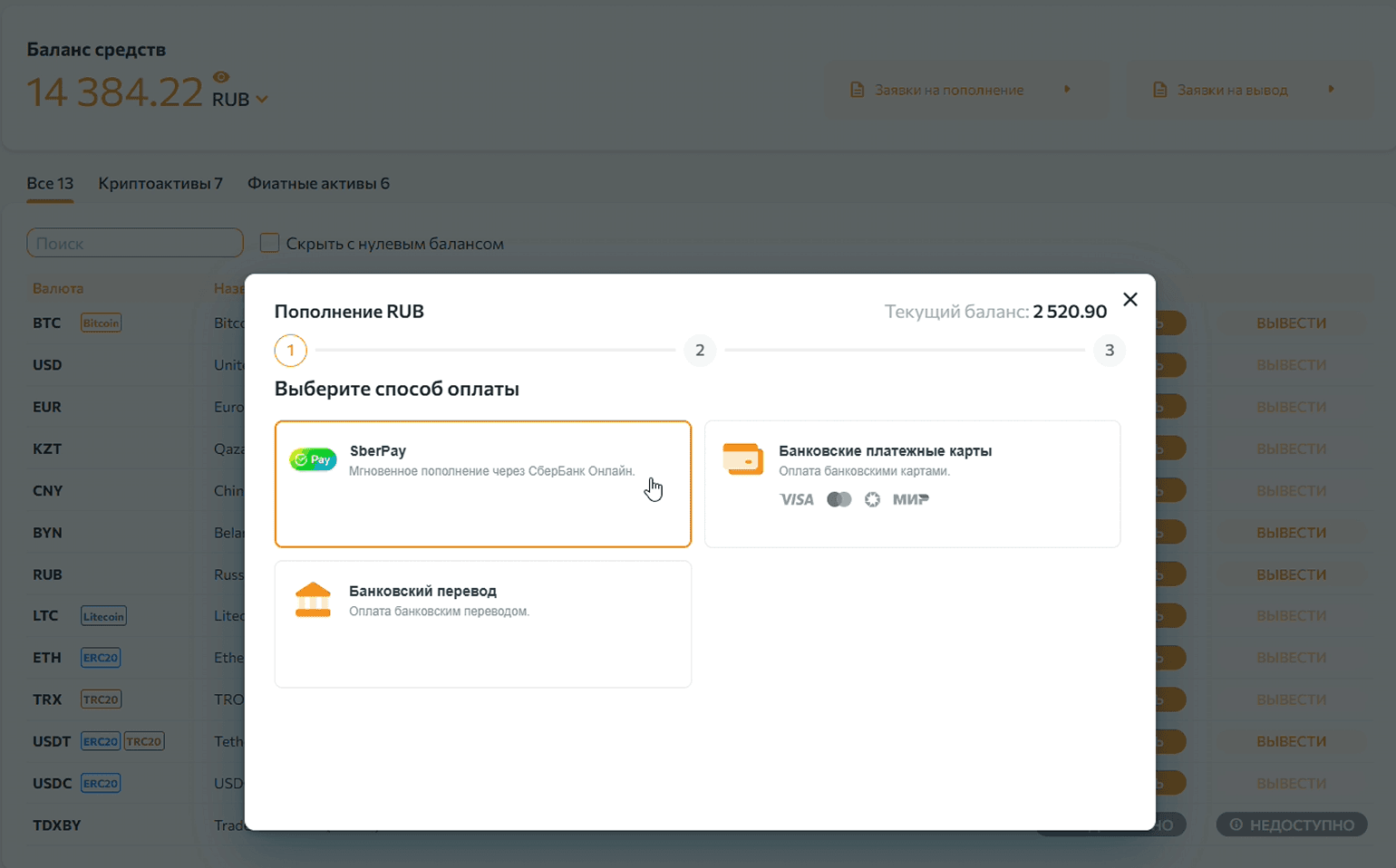The height and width of the screenshot is (868, 1396).
Task: Click the SberPay green logo icon
Action: tap(313, 459)
